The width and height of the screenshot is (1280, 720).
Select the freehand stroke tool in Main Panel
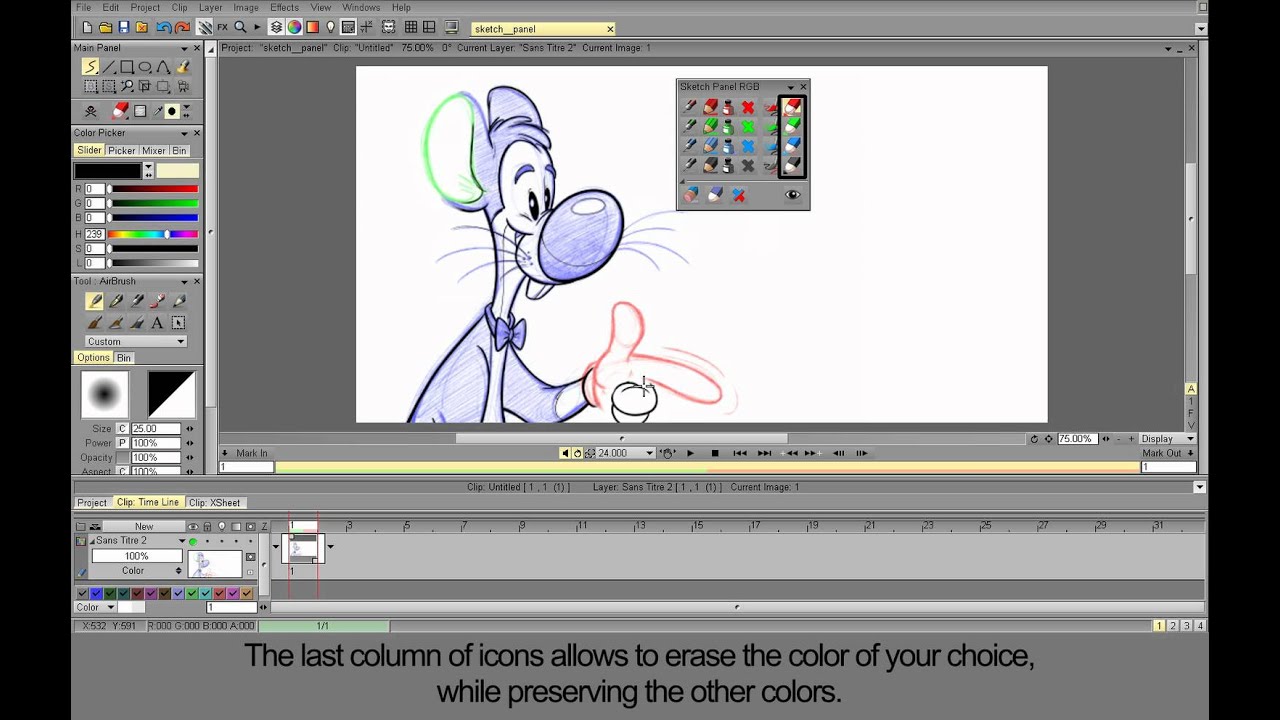[x=90, y=67]
